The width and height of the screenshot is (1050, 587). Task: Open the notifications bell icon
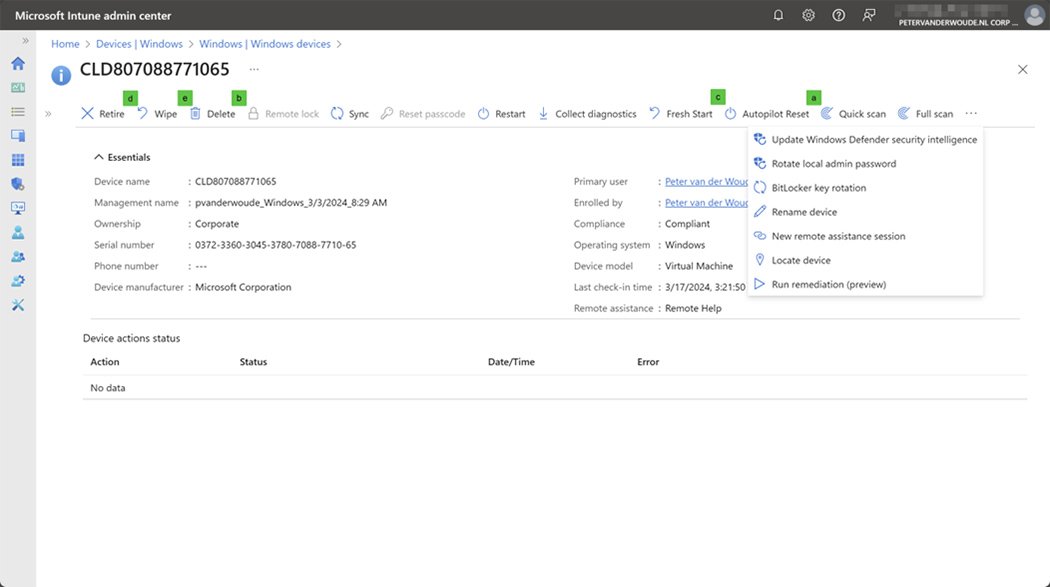(778, 15)
